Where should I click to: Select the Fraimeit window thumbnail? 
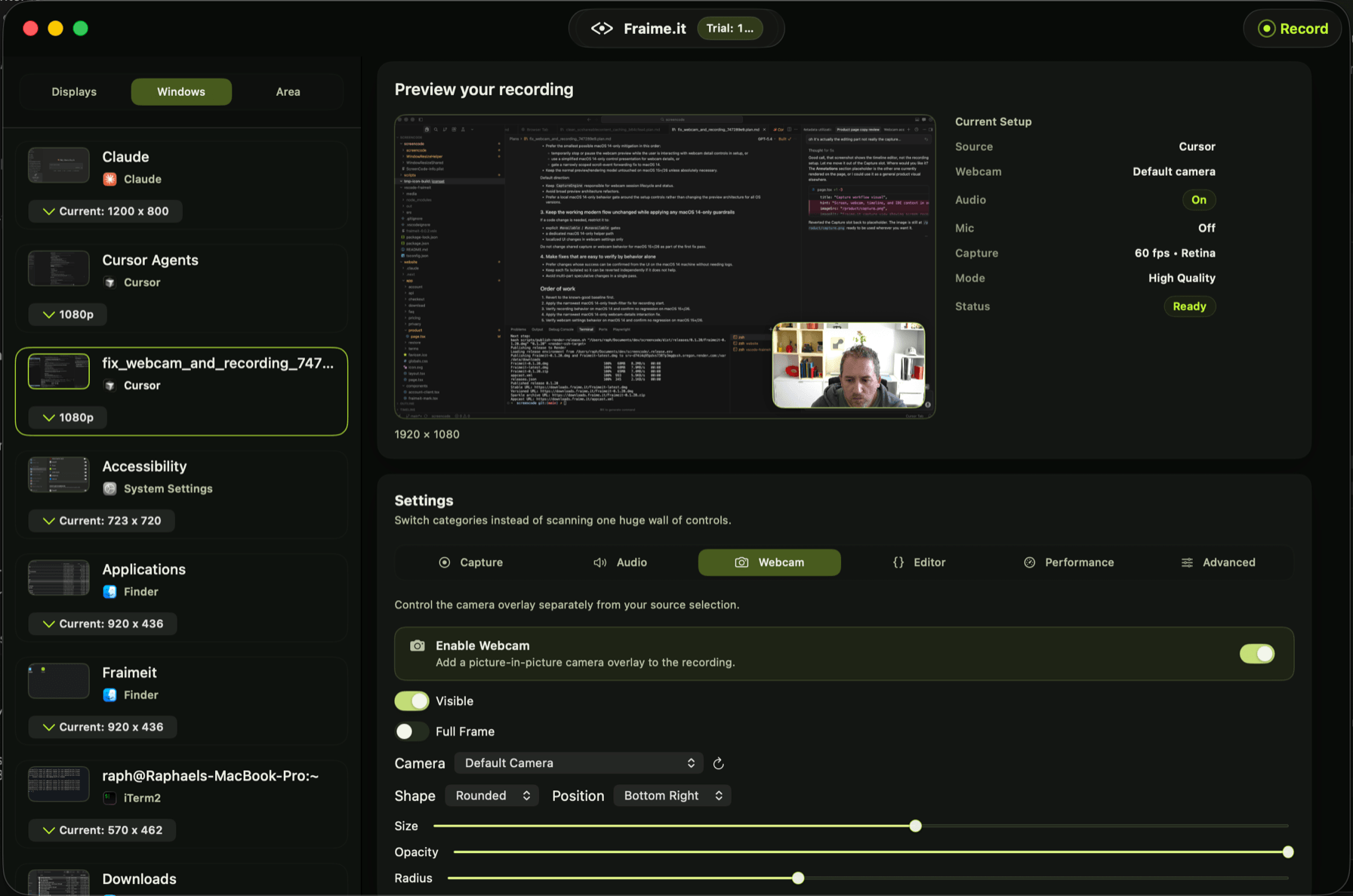click(x=59, y=682)
